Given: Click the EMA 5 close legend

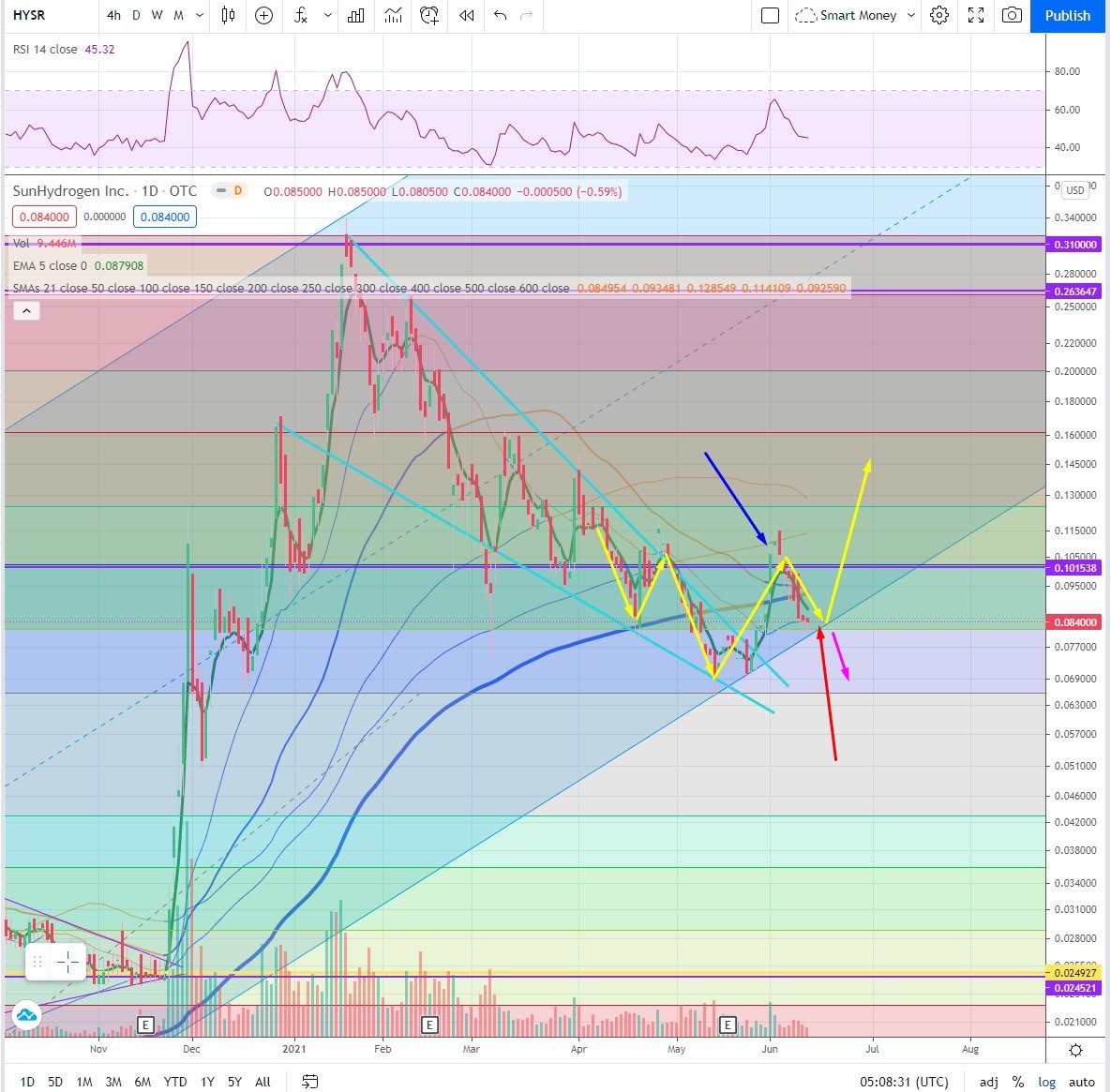Looking at the screenshot, I should pyautogui.click(x=78, y=265).
